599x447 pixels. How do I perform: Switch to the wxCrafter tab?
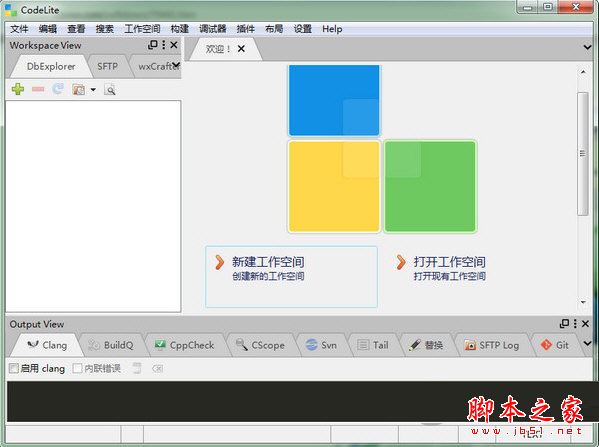point(155,66)
